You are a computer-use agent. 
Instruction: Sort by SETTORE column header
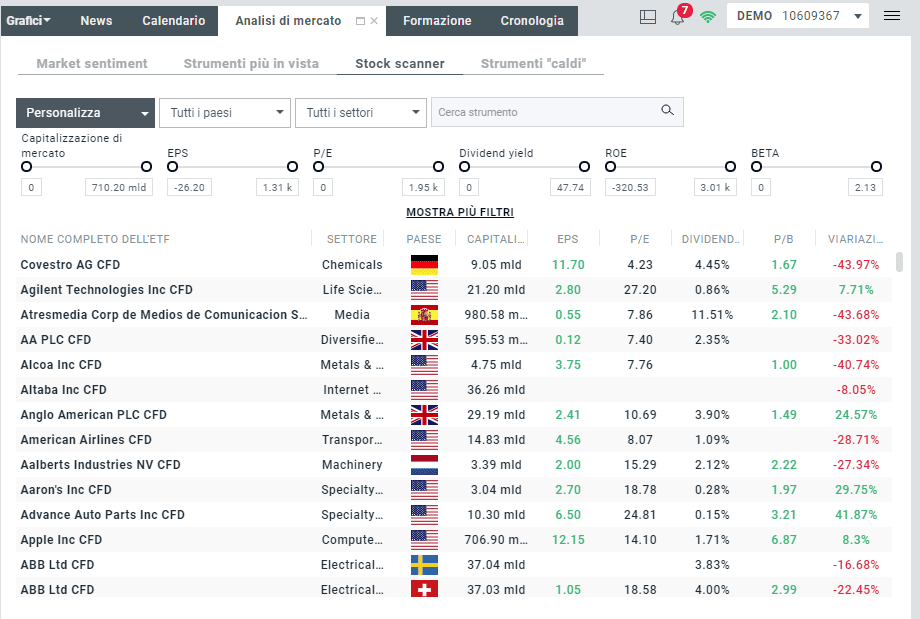pyautogui.click(x=351, y=239)
